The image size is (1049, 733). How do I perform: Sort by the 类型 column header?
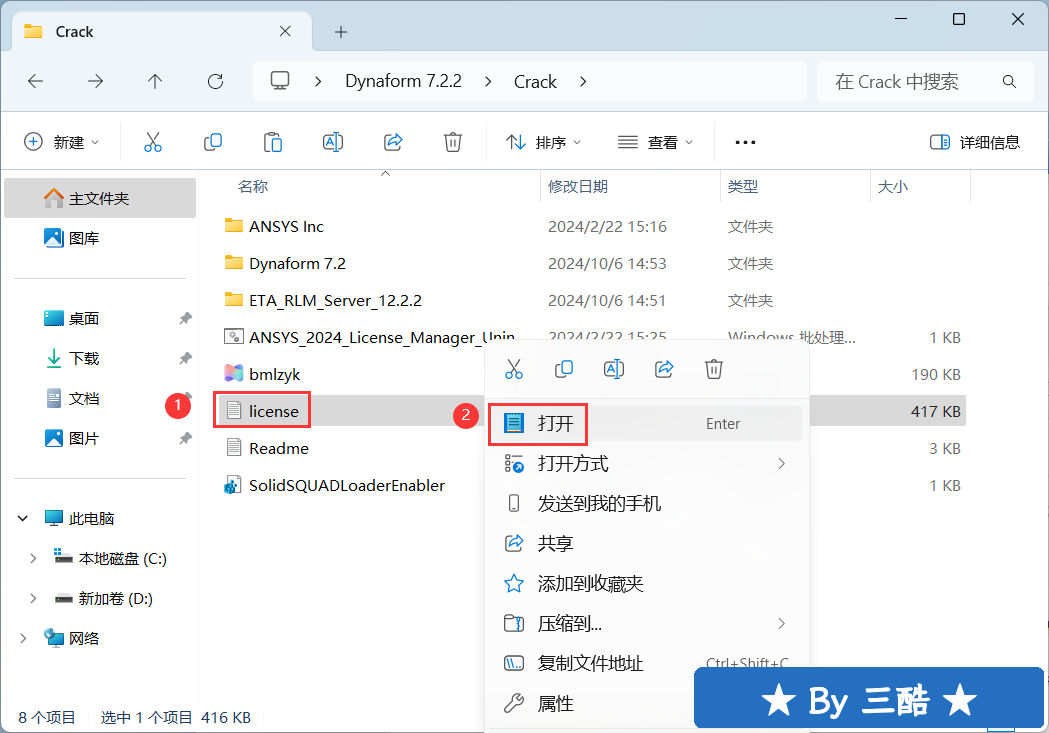743,187
